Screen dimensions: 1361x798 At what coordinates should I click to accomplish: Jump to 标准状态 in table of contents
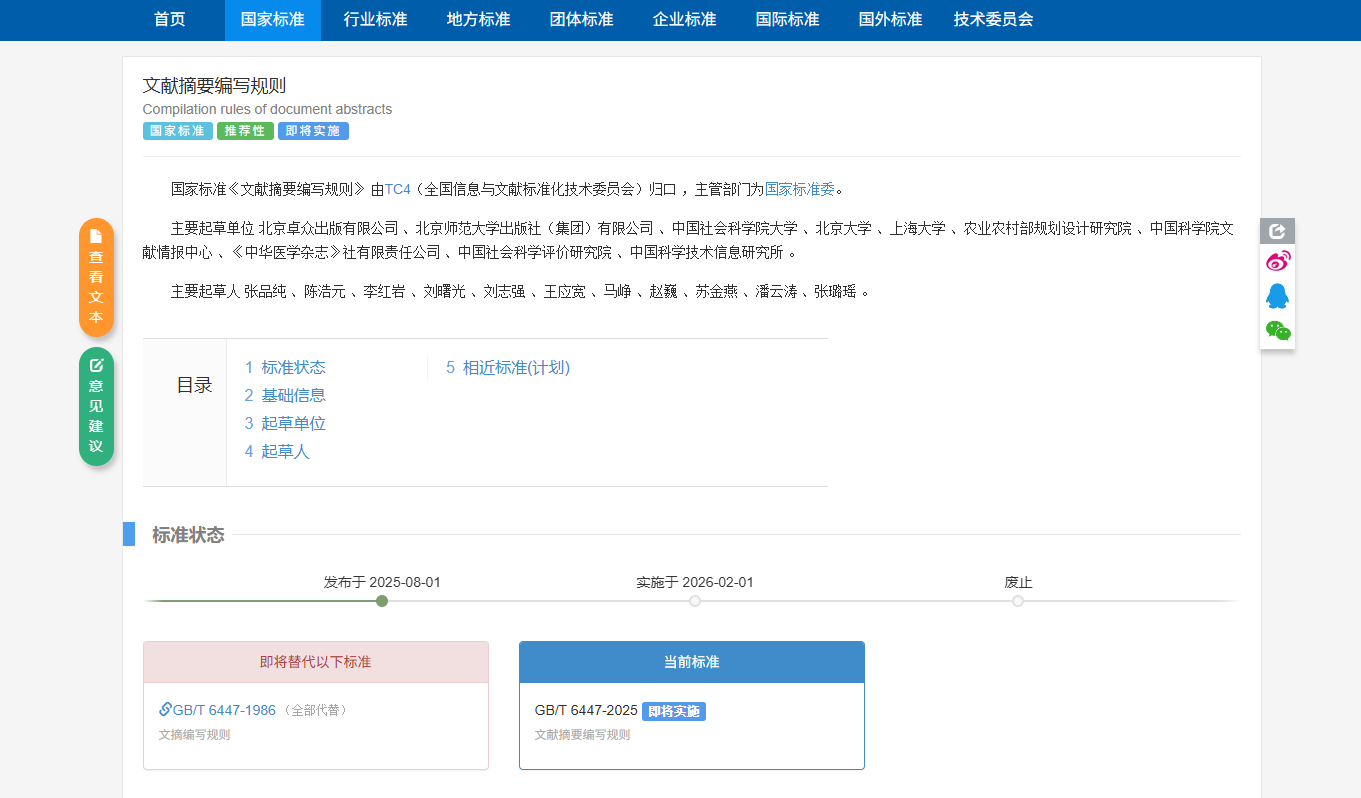tap(285, 367)
